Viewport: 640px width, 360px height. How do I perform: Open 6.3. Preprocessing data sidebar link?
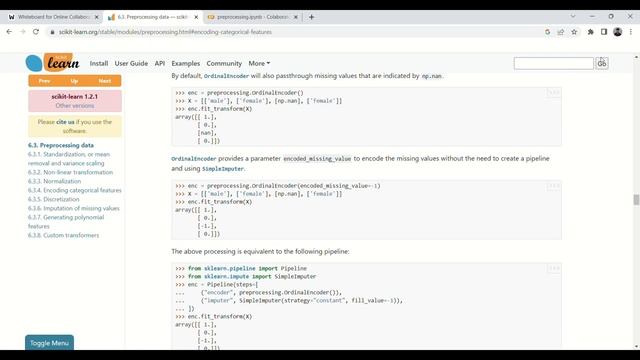pos(61,145)
